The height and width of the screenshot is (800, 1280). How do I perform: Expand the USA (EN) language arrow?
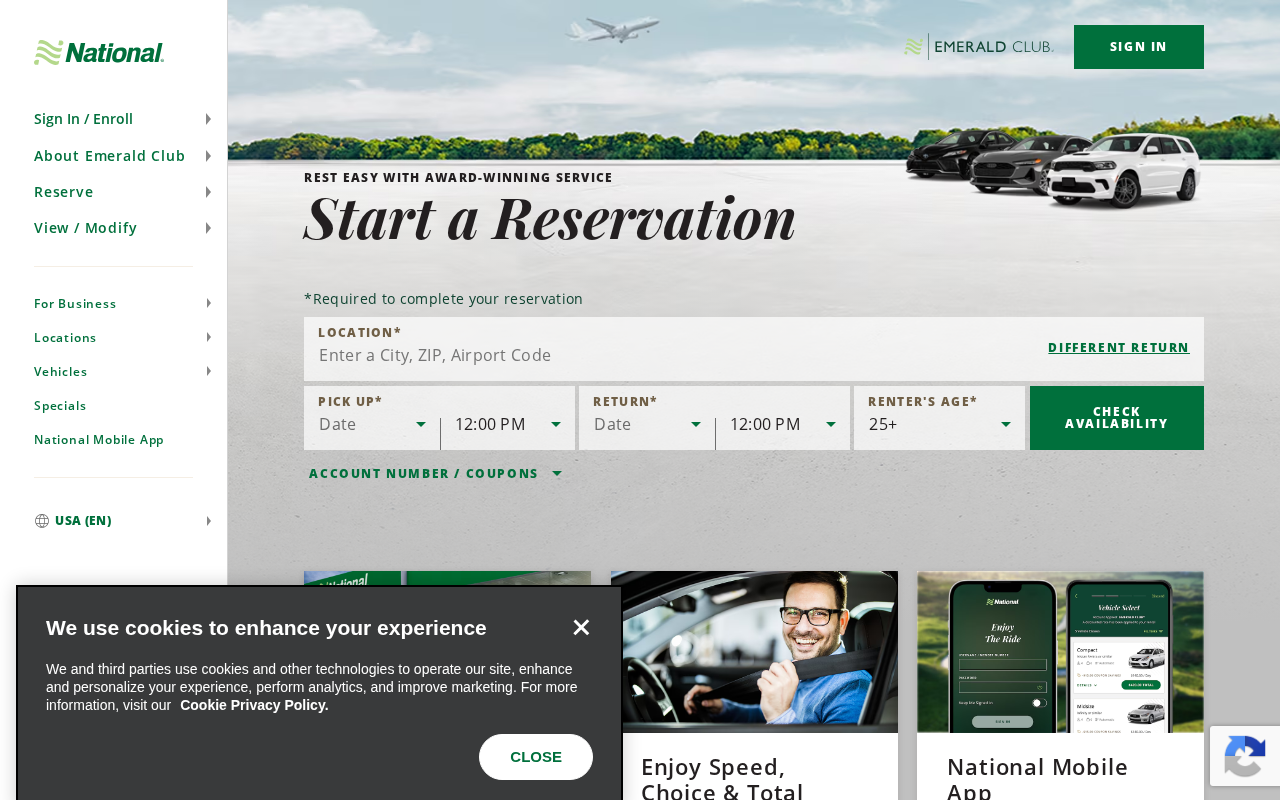pyautogui.click(x=208, y=521)
